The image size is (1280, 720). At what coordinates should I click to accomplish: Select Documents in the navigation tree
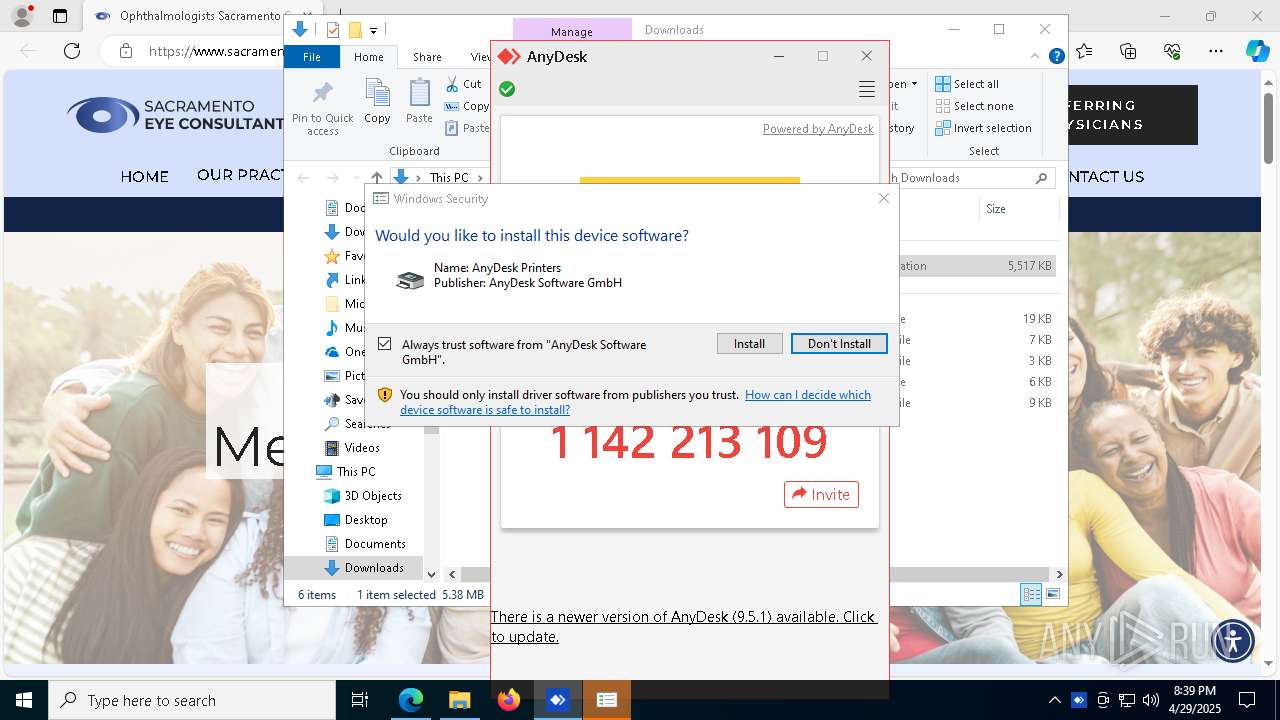click(375, 544)
